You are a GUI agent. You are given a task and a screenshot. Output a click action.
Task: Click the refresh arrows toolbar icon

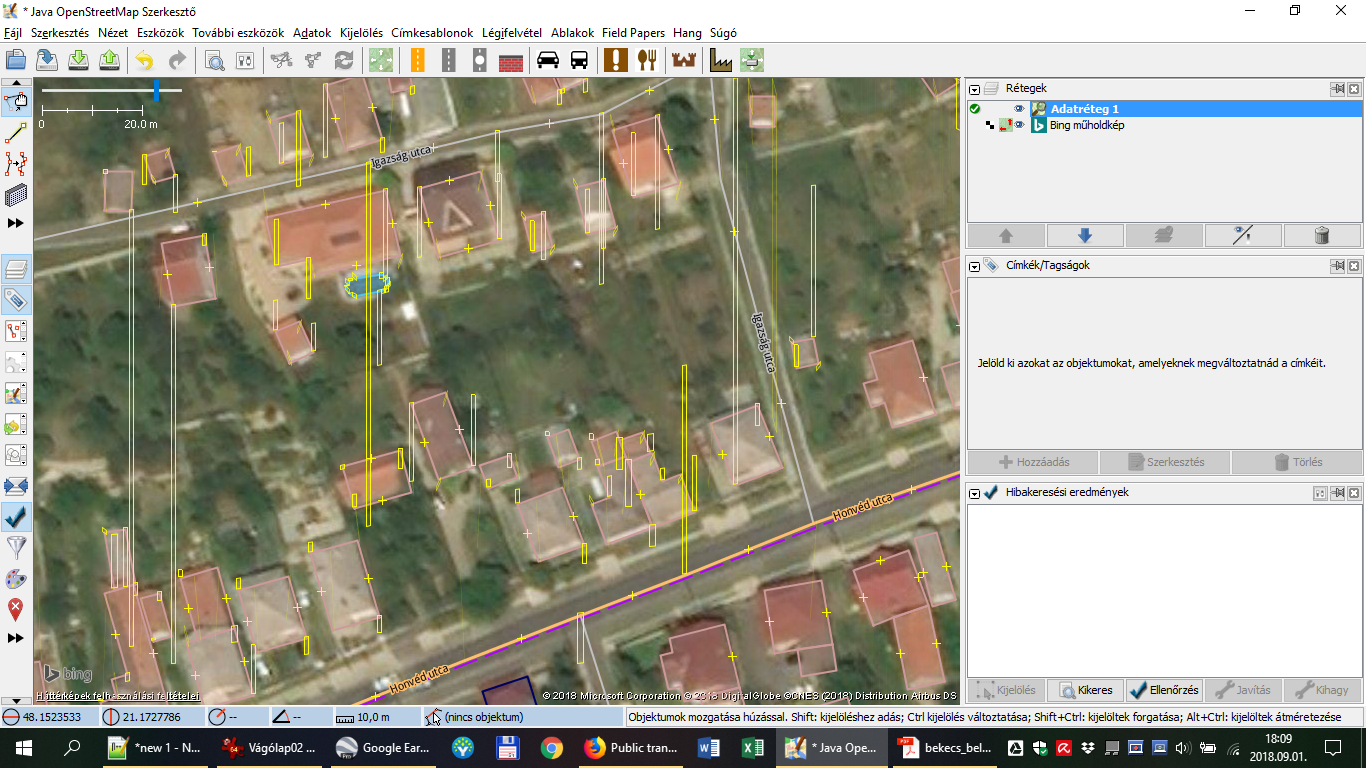pyautogui.click(x=344, y=60)
